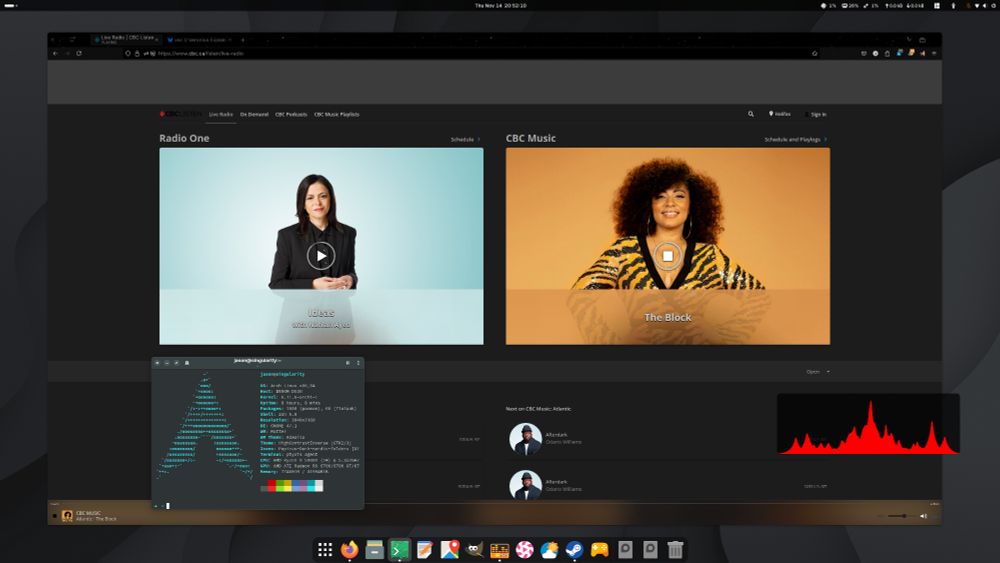Image resolution: width=1000 pixels, height=563 pixels.
Task: Open the Halifax location selector
Action: 780,114
